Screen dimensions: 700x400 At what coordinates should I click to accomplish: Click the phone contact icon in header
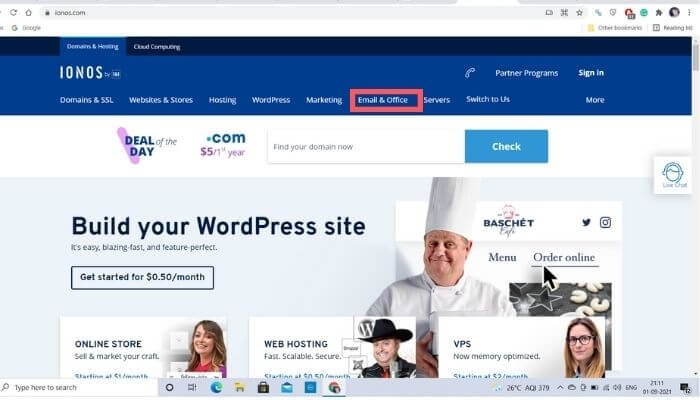pos(470,73)
